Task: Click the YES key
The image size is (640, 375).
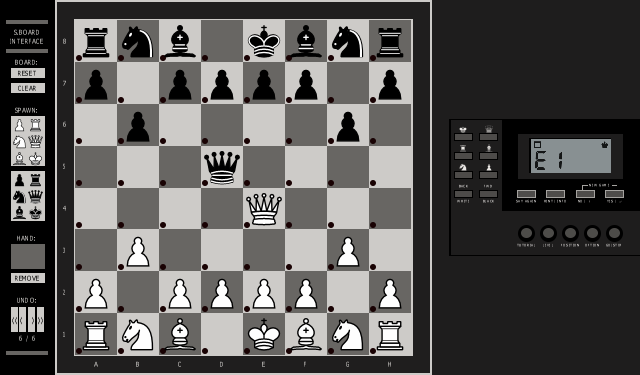Action: point(614,194)
